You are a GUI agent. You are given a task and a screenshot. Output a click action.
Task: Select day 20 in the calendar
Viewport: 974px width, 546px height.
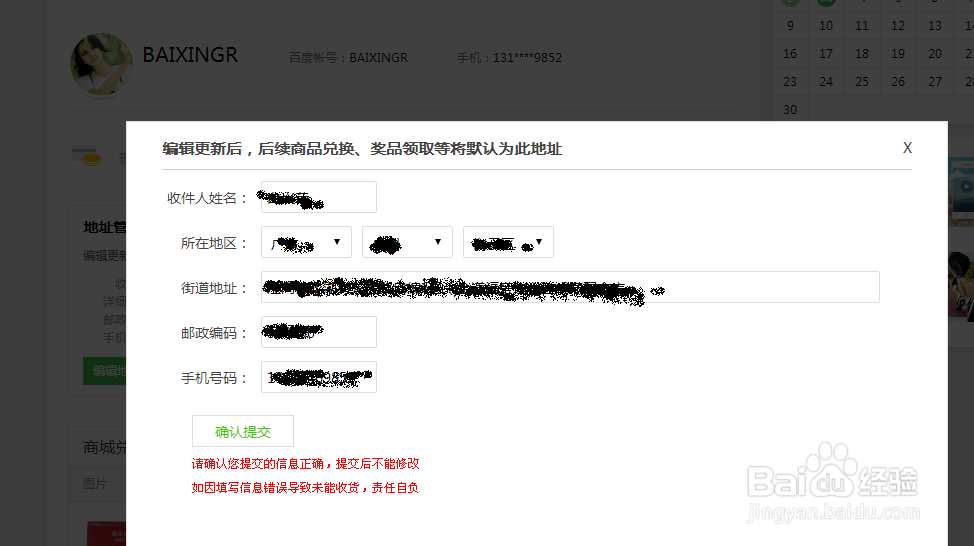[935, 53]
